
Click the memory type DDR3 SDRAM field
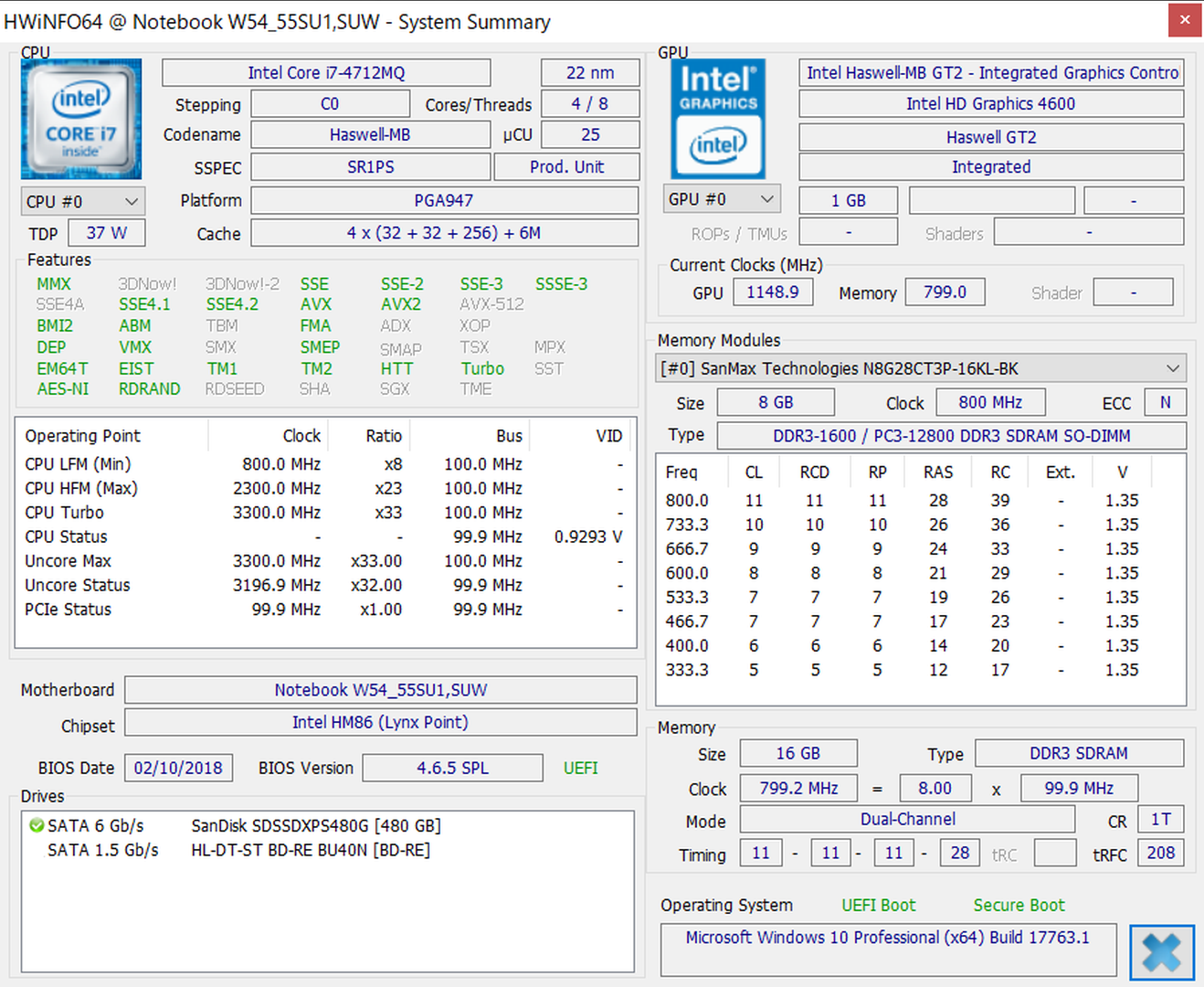1079,753
